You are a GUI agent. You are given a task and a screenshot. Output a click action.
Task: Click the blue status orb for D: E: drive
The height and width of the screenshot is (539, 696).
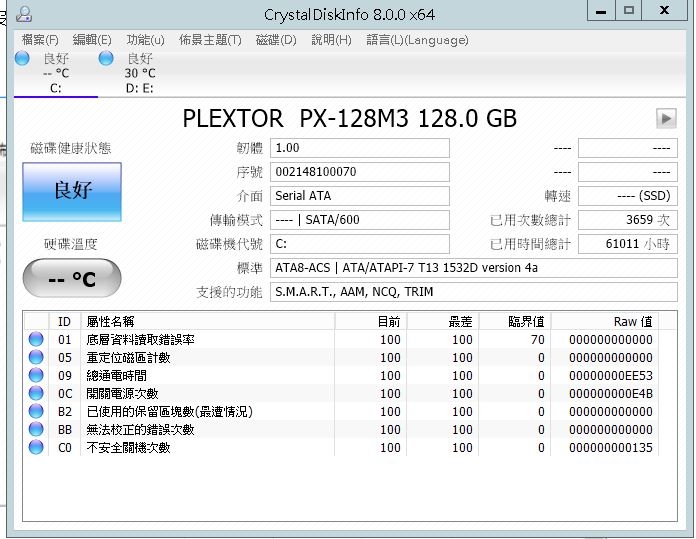(106, 58)
